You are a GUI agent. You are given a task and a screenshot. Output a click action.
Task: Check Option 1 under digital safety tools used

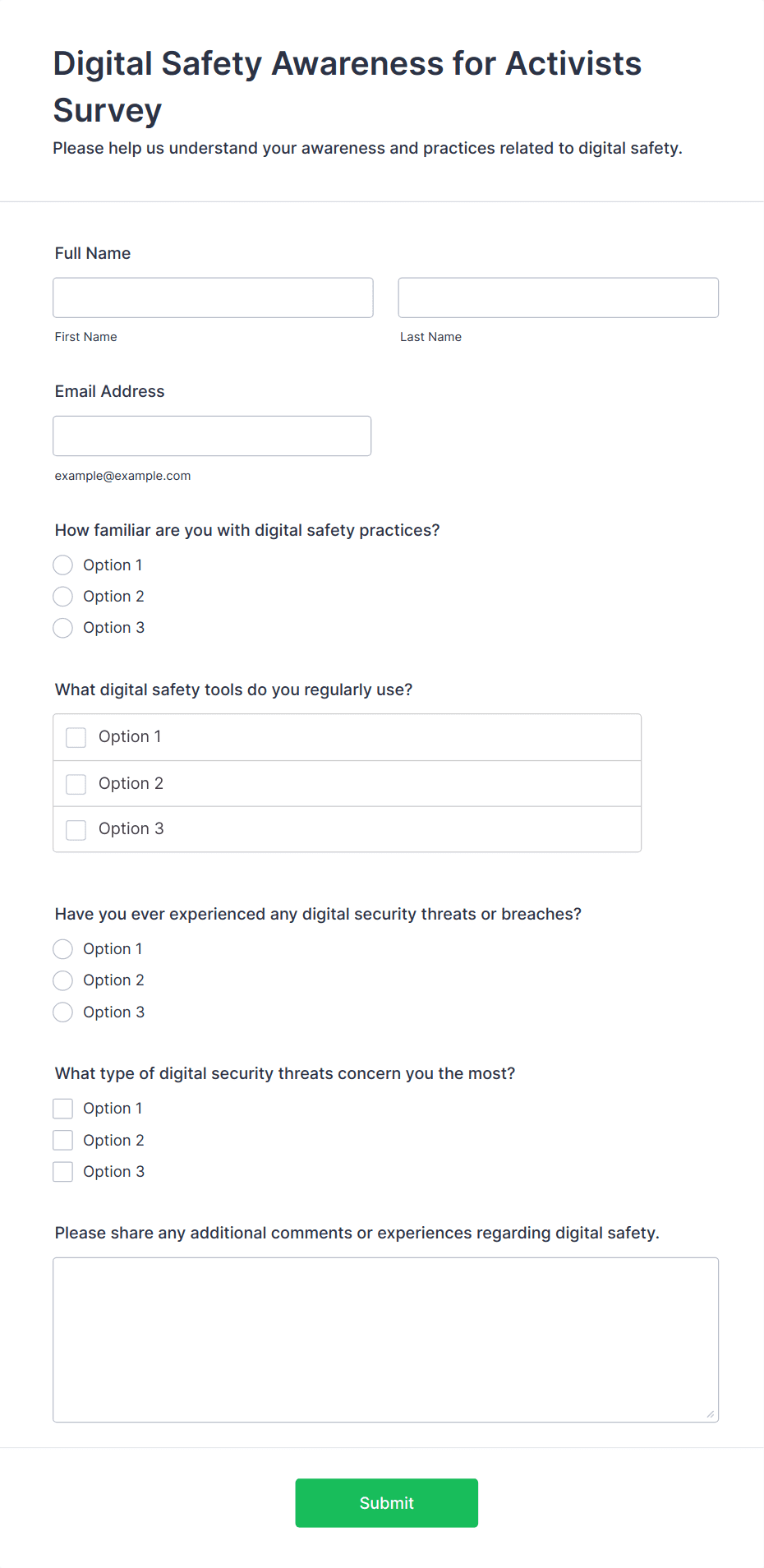[x=76, y=737]
